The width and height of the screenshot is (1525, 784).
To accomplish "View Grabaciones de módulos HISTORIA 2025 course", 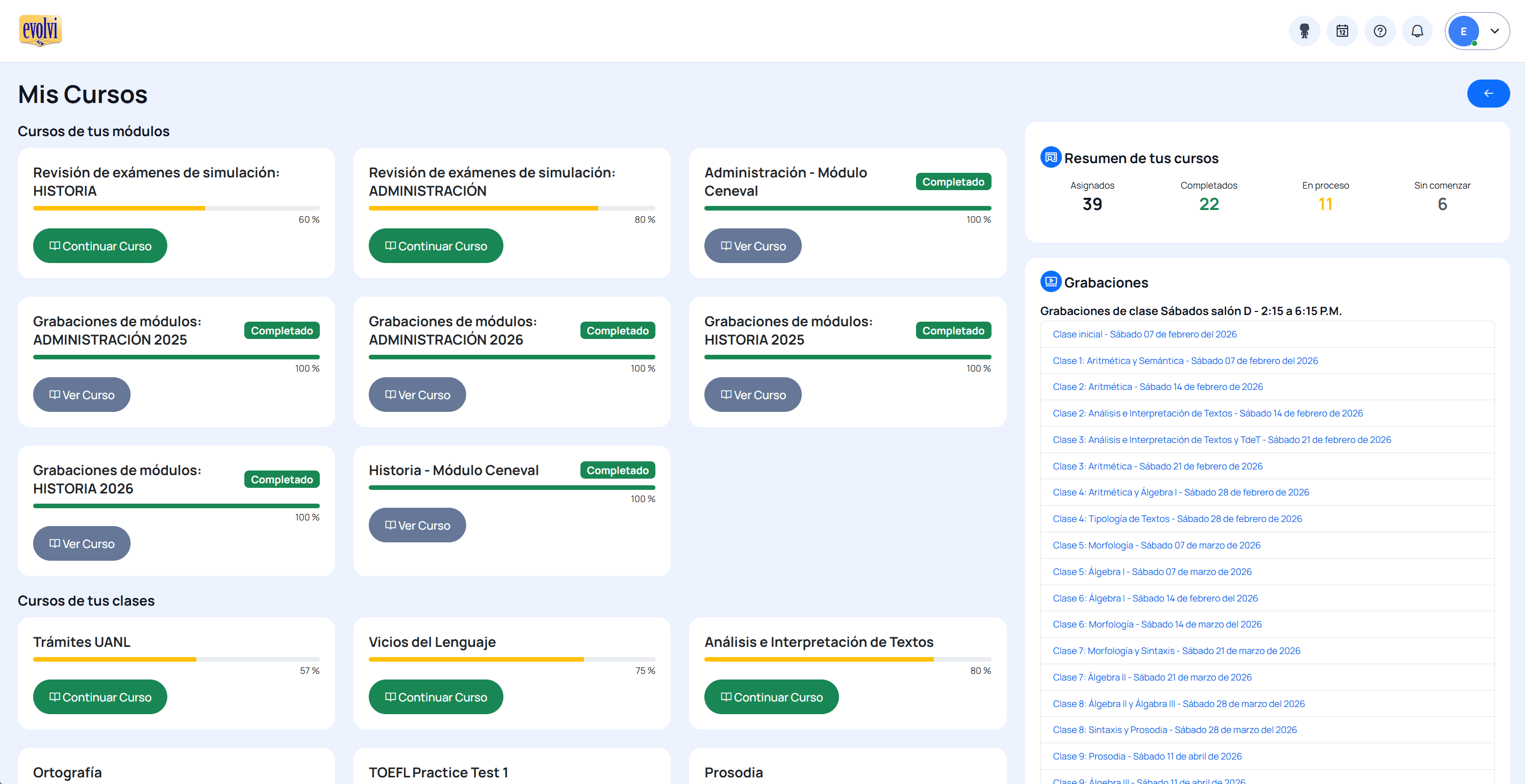I will (752, 395).
